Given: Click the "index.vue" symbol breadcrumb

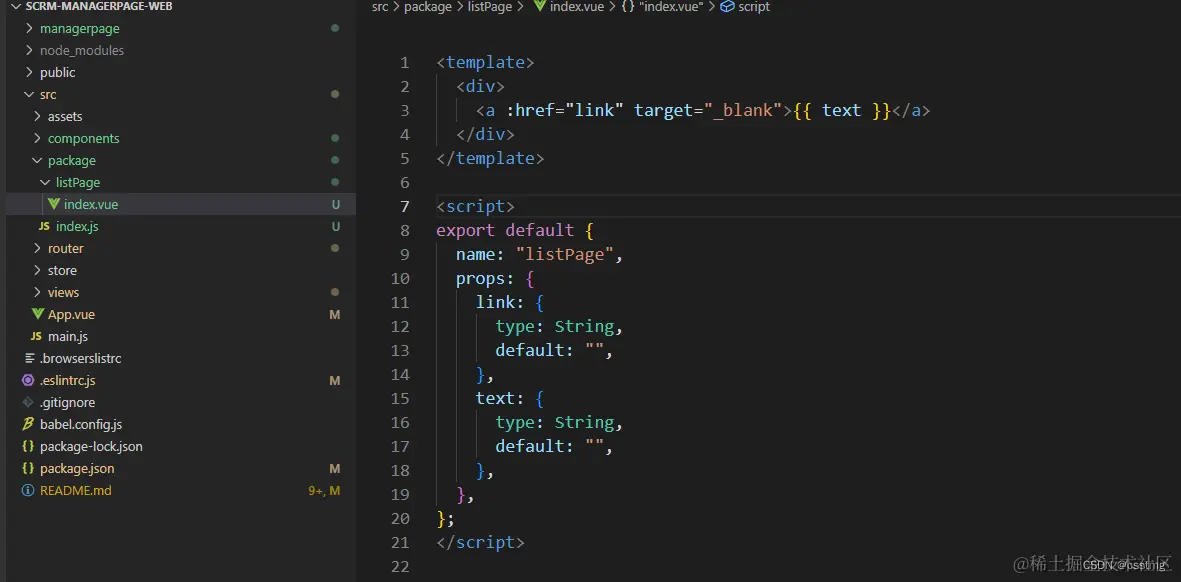Looking at the screenshot, I should pyautogui.click(x=670, y=7).
